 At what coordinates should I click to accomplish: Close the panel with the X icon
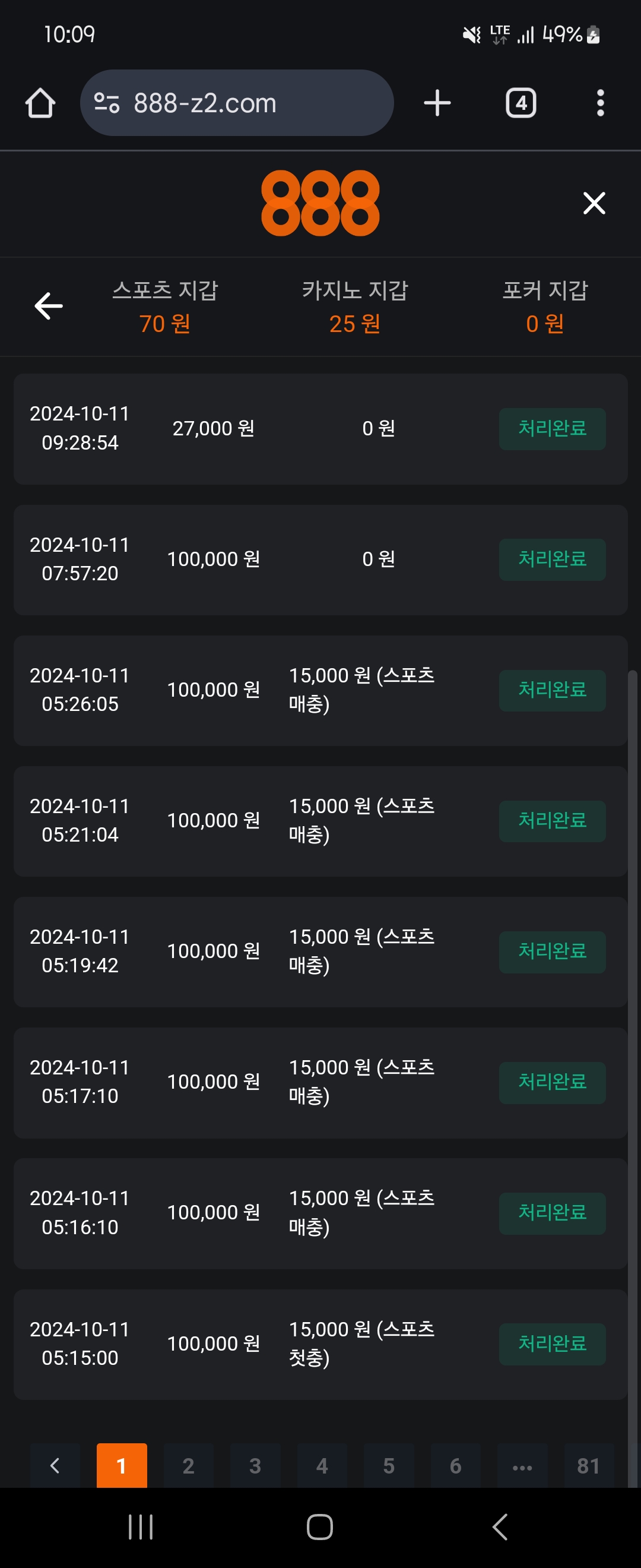(x=594, y=203)
